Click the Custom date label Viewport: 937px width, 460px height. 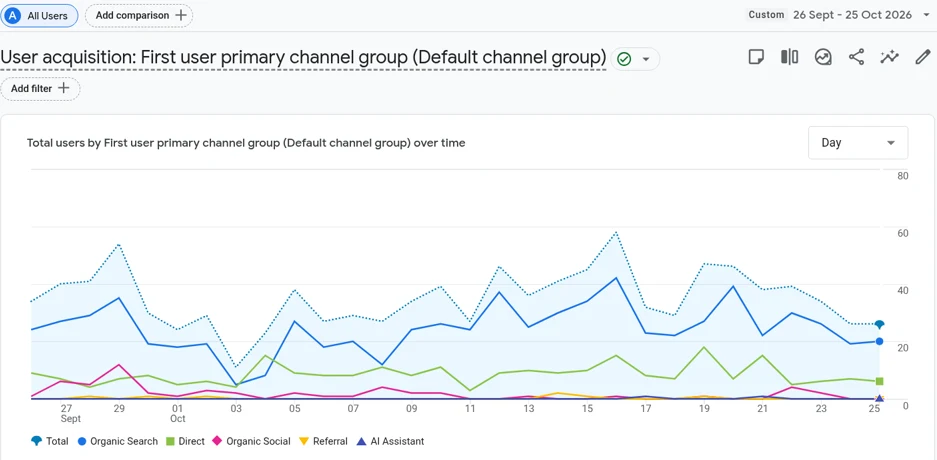tap(766, 15)
